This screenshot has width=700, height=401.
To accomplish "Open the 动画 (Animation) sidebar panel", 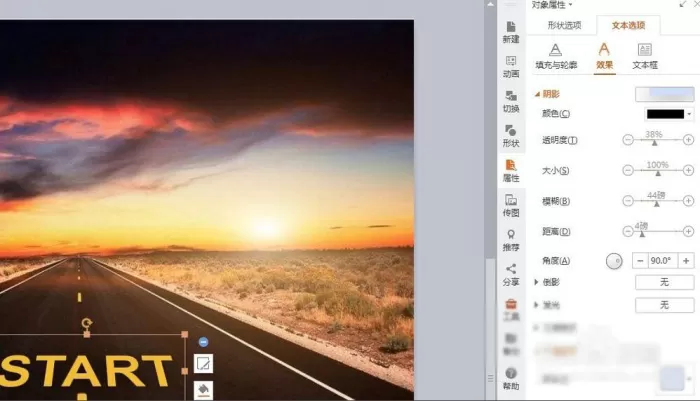I will point(511,67).
